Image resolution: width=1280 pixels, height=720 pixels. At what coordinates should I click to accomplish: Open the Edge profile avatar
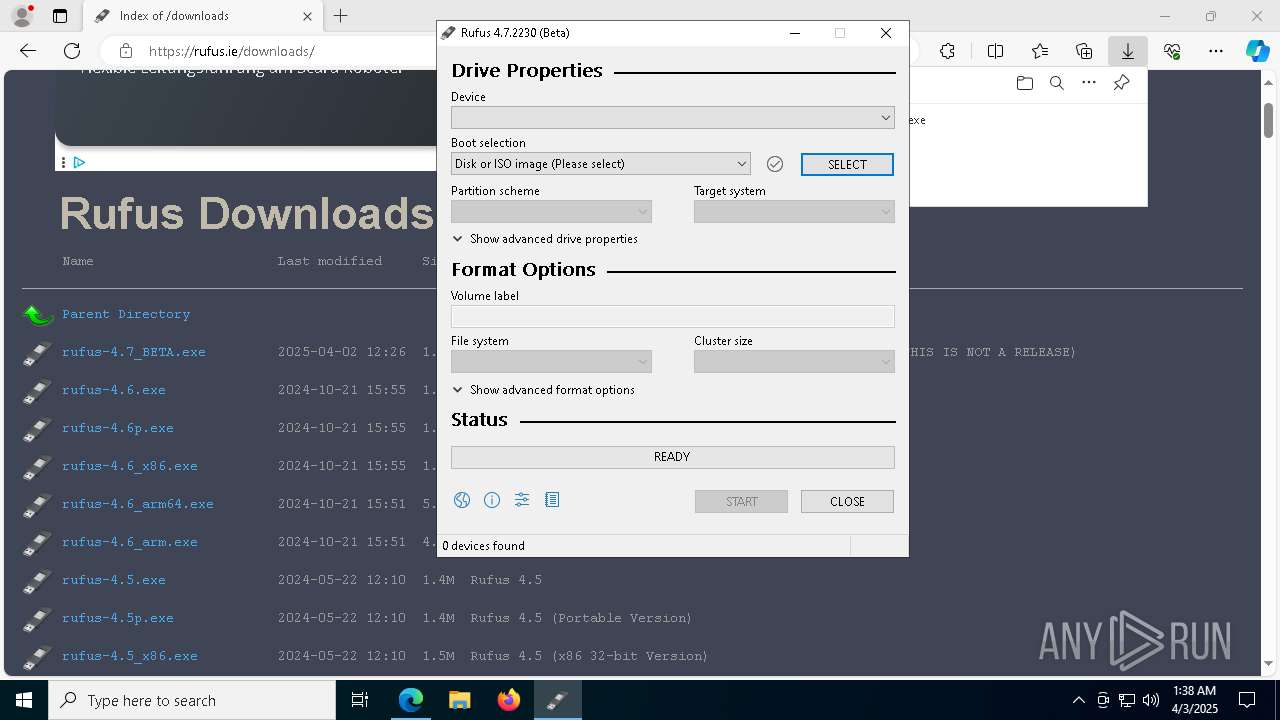21,16
